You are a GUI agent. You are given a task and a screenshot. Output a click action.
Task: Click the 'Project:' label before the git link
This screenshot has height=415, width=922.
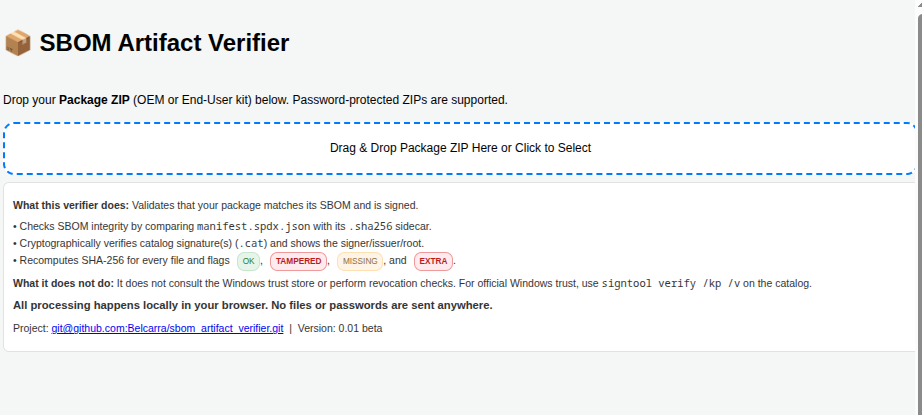(31, 328)
